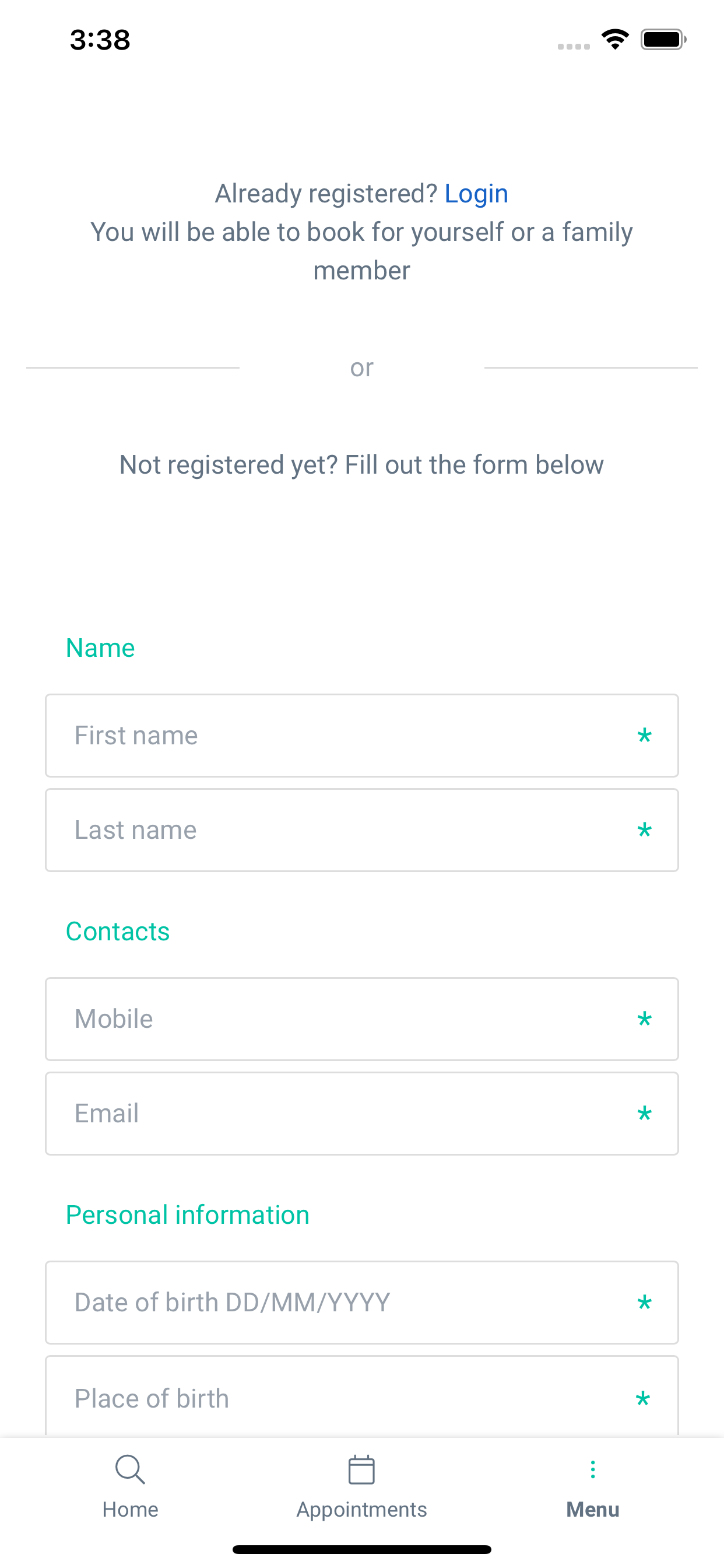Select the Home tab label
The height and width of the screenshot is (1568, 724).
tap(130, 1510)
